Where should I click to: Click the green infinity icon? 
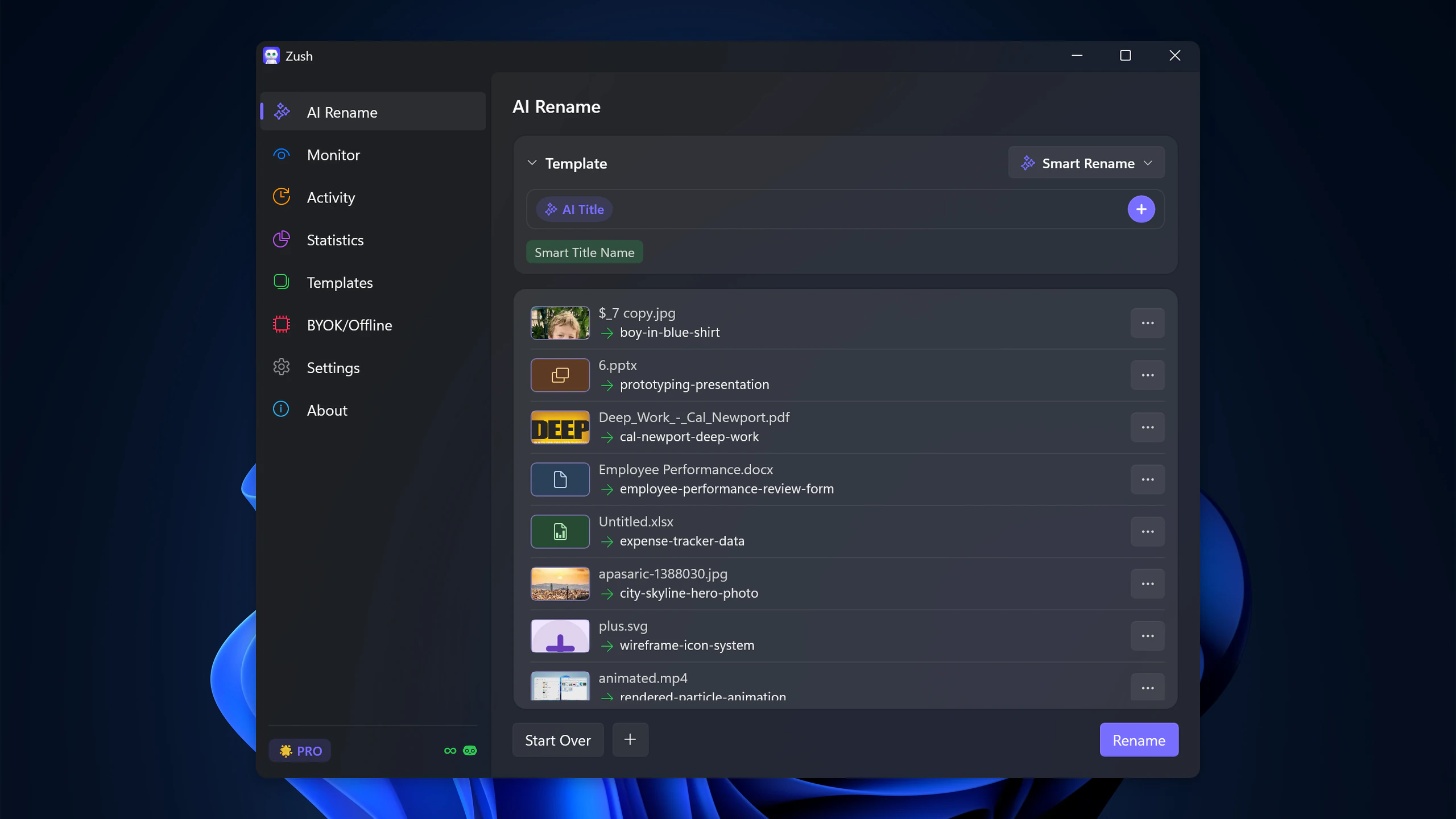(x=450, y=751)
